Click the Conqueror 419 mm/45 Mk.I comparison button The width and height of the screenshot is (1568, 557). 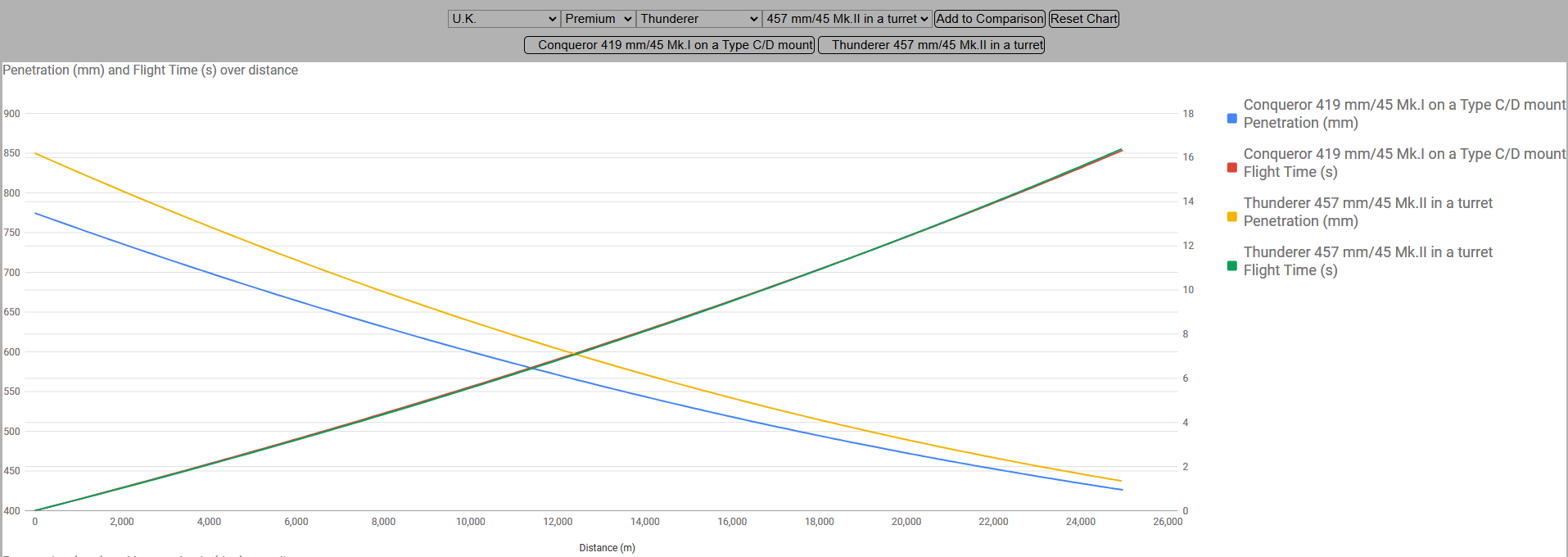point(669,45)
